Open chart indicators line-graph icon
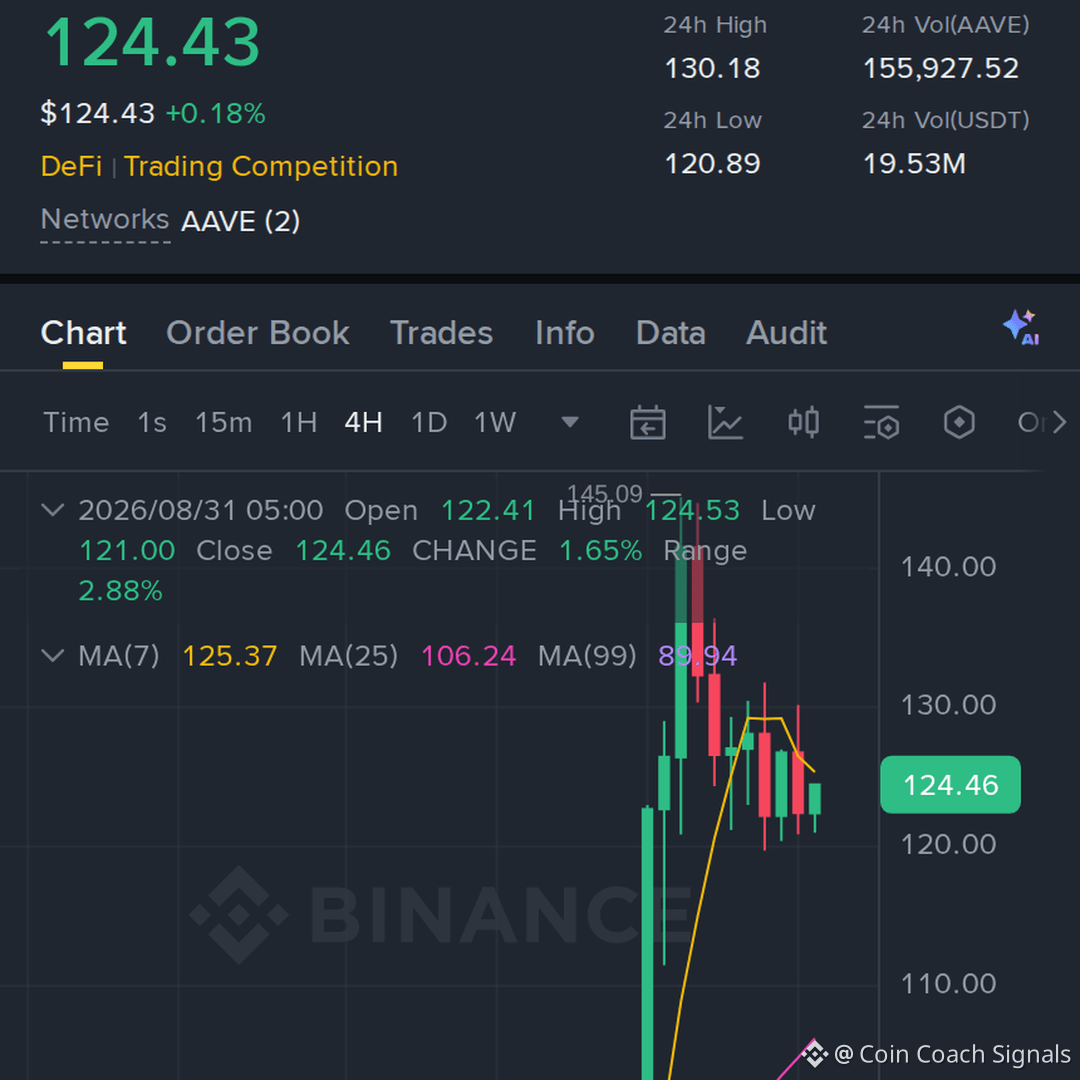The image size is (1080, 1080). 725,422
